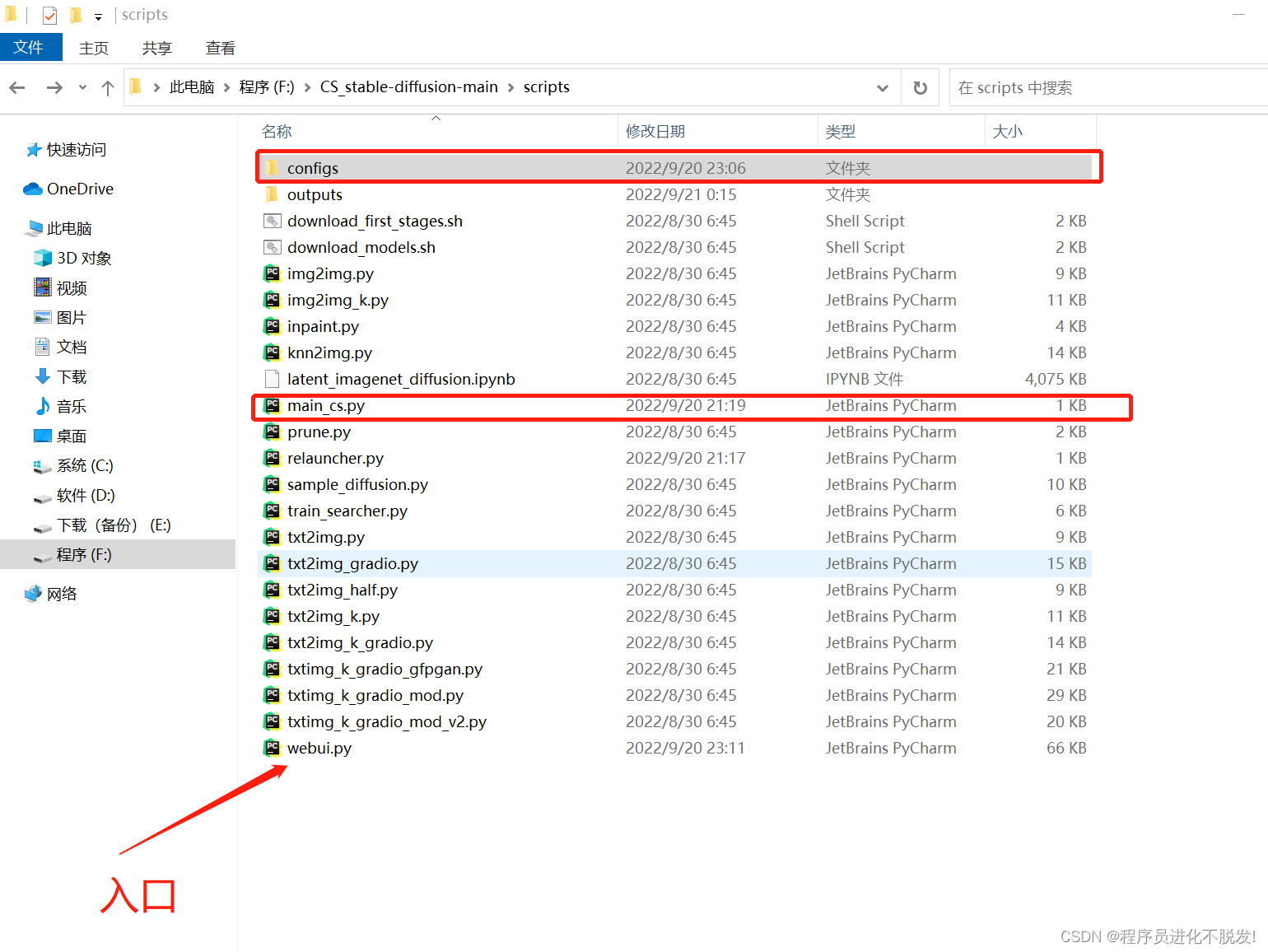Click PyCharm icon of knn2img.py

click(x=273, y=352)
